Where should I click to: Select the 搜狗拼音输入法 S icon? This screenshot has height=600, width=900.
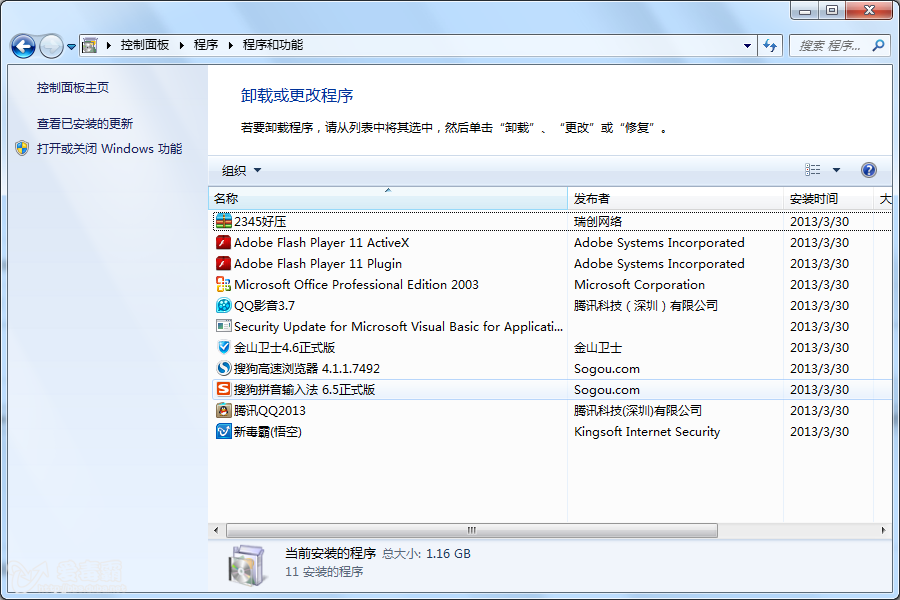point(223,389)
